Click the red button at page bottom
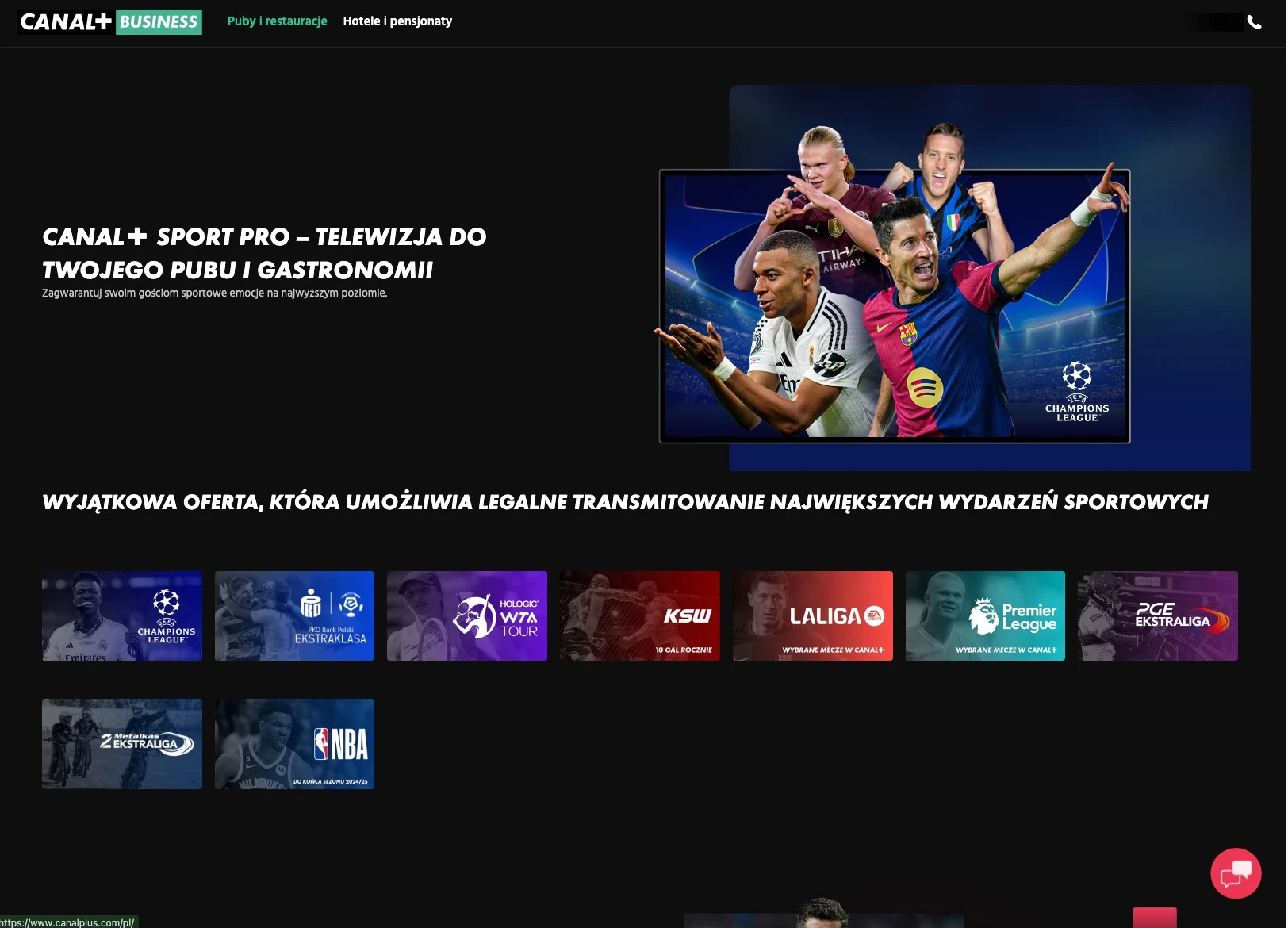This screenshot has height=928, width=1288. pyautogui.click(x=1155, y=918)
